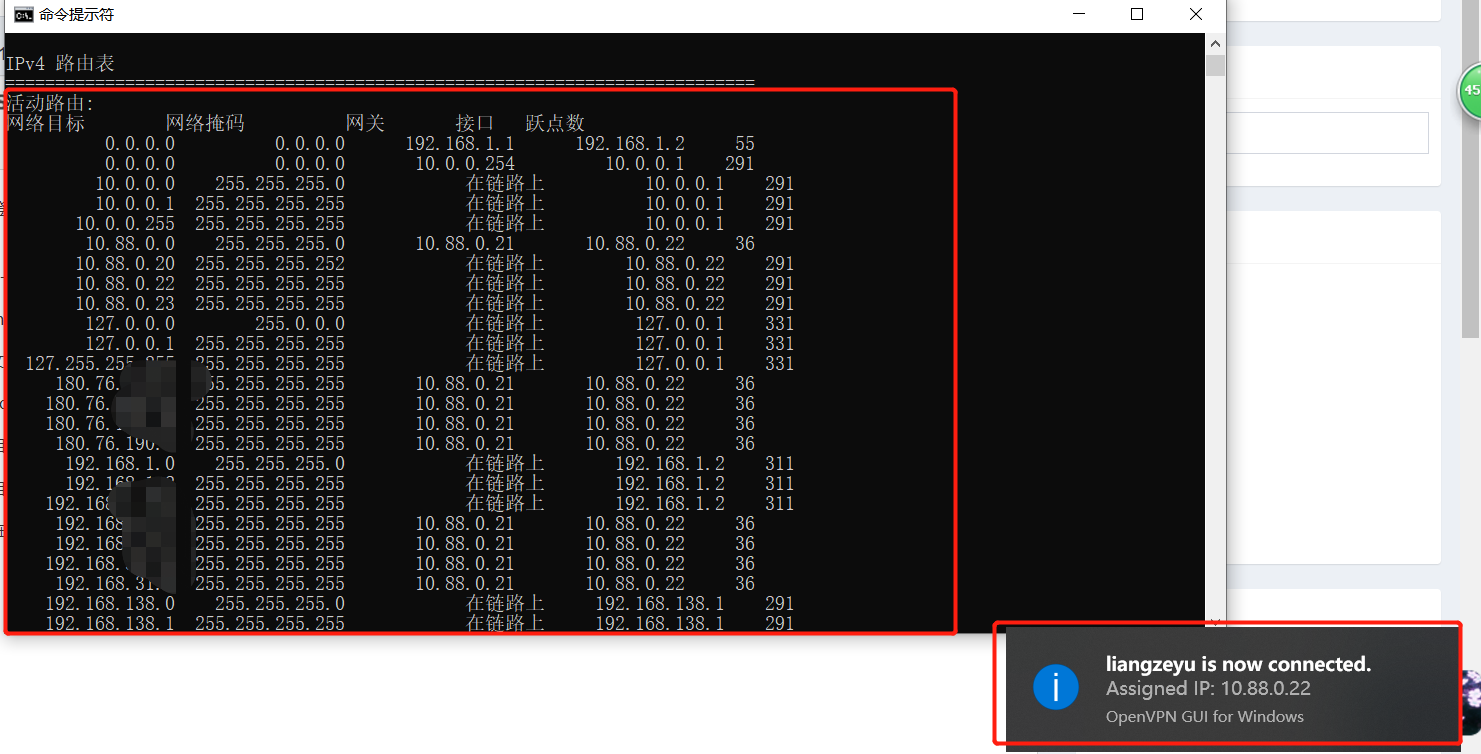The height and width of the screenshot is (754, 1481).
Task: Click the blue info icon in OpenVPN notification
Action: (1055, 687)
